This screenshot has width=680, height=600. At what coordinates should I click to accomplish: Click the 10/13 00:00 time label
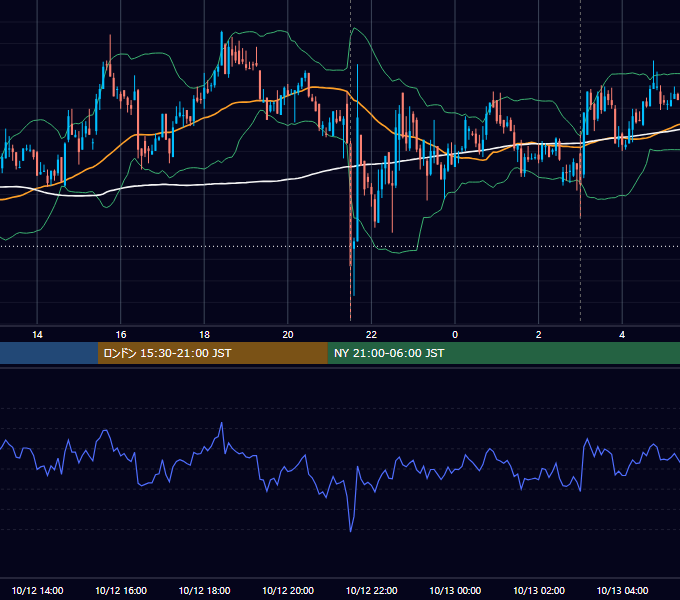coord(455,590)
